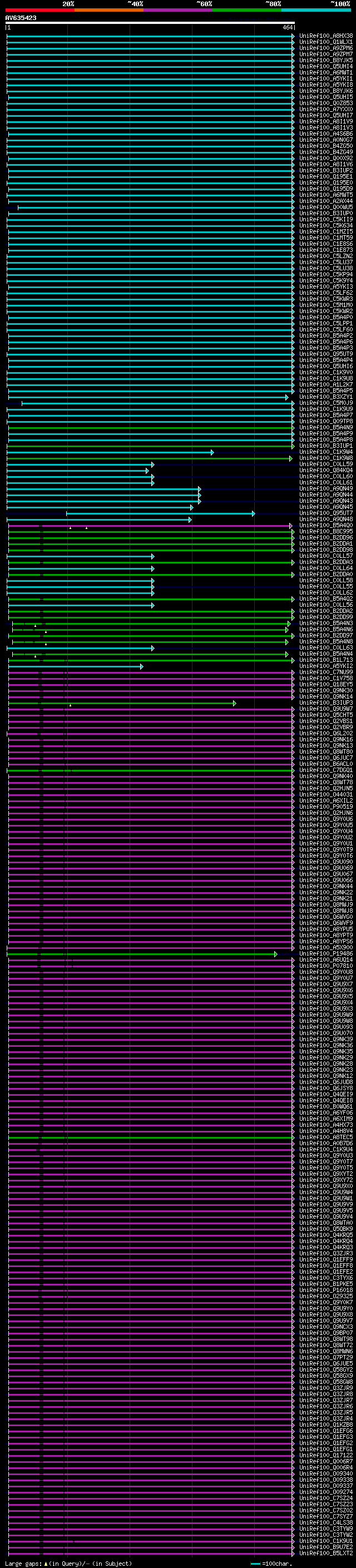The height and width of the screenshot is (1568, 356).
Task: Select hit label UniRef100_A0N0G7
Action: tap(326, 140)
